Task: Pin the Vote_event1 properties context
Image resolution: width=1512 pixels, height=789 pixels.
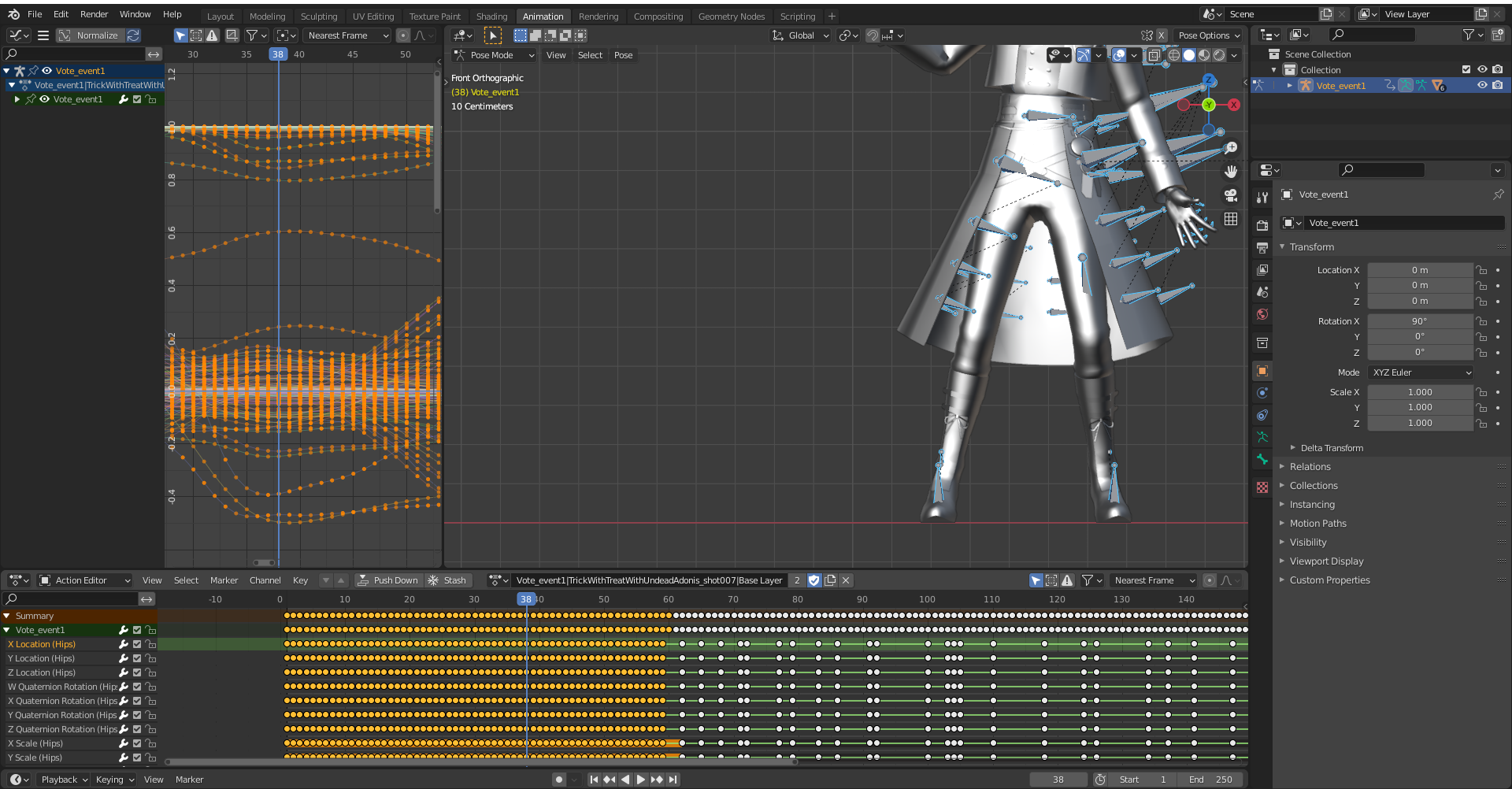Action: pyautogui.click(x=1498, y=194)
